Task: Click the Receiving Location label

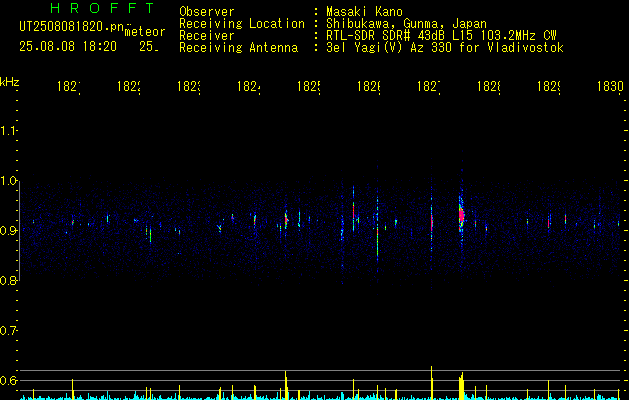Action: click(x=242, y=24)
